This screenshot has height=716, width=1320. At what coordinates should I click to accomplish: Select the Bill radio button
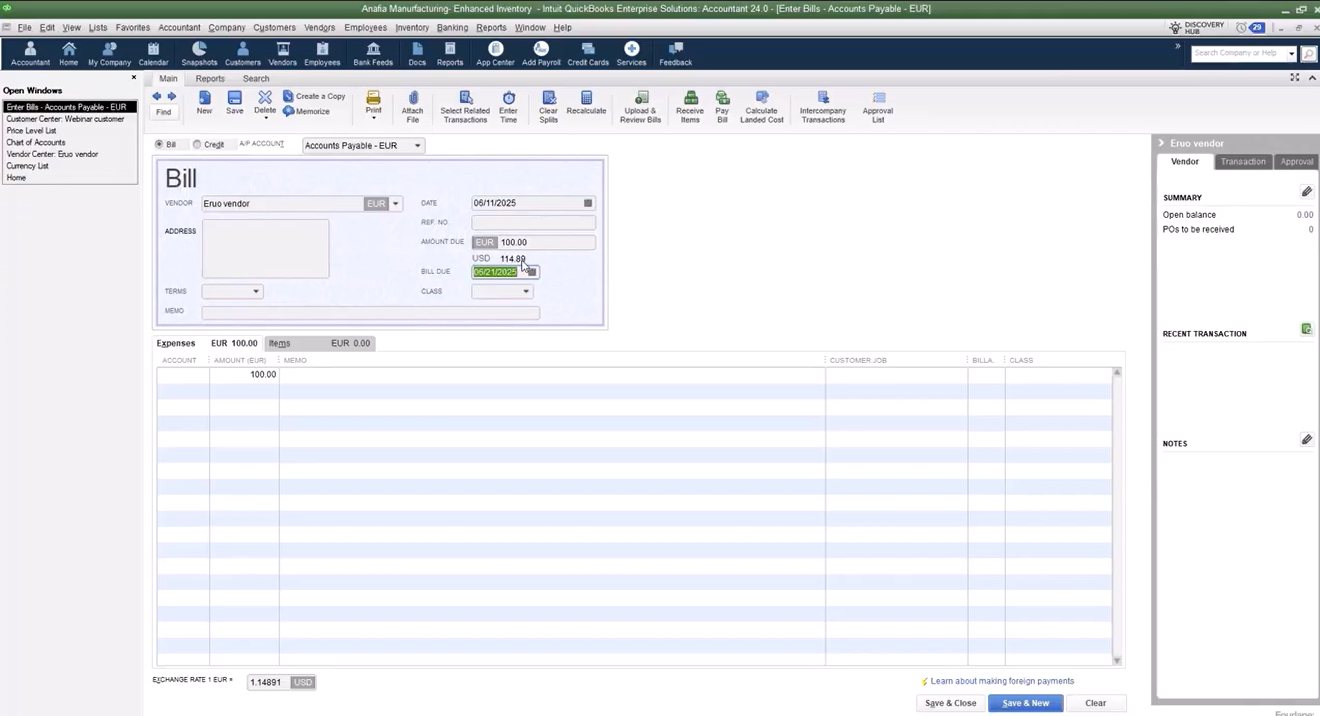tap(160, 145)
